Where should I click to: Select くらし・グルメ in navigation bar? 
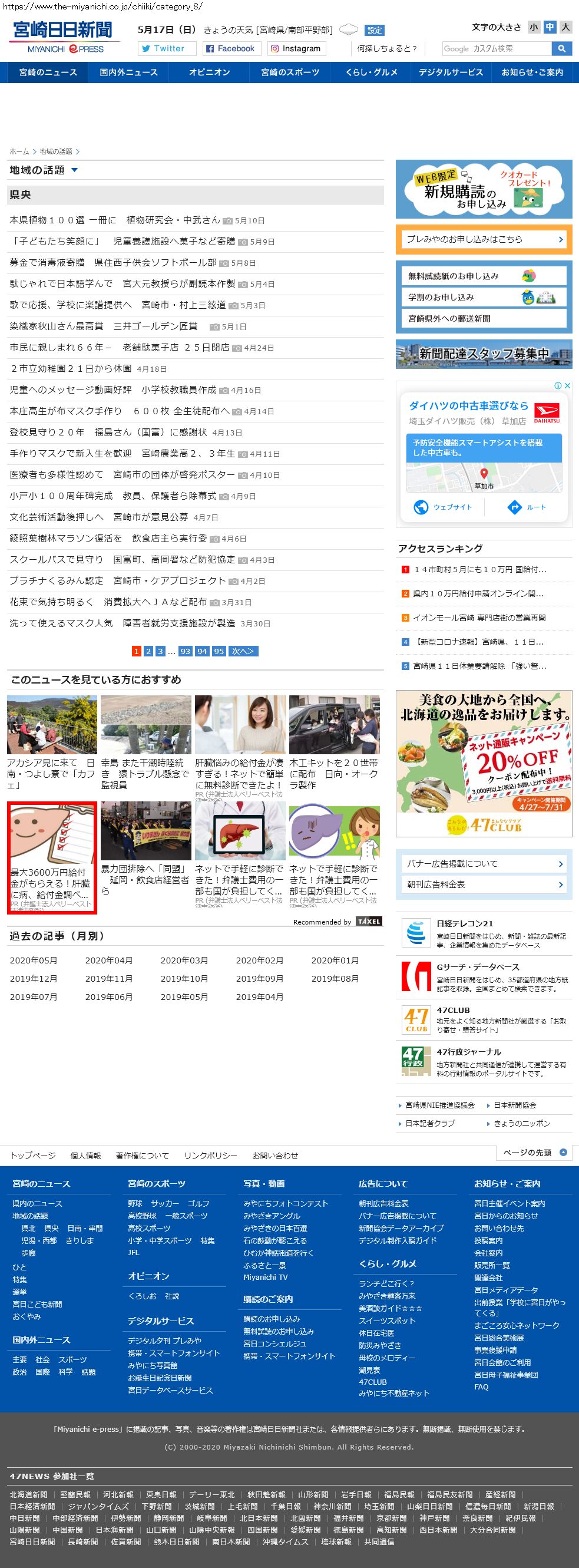click(x=371, y=72)
